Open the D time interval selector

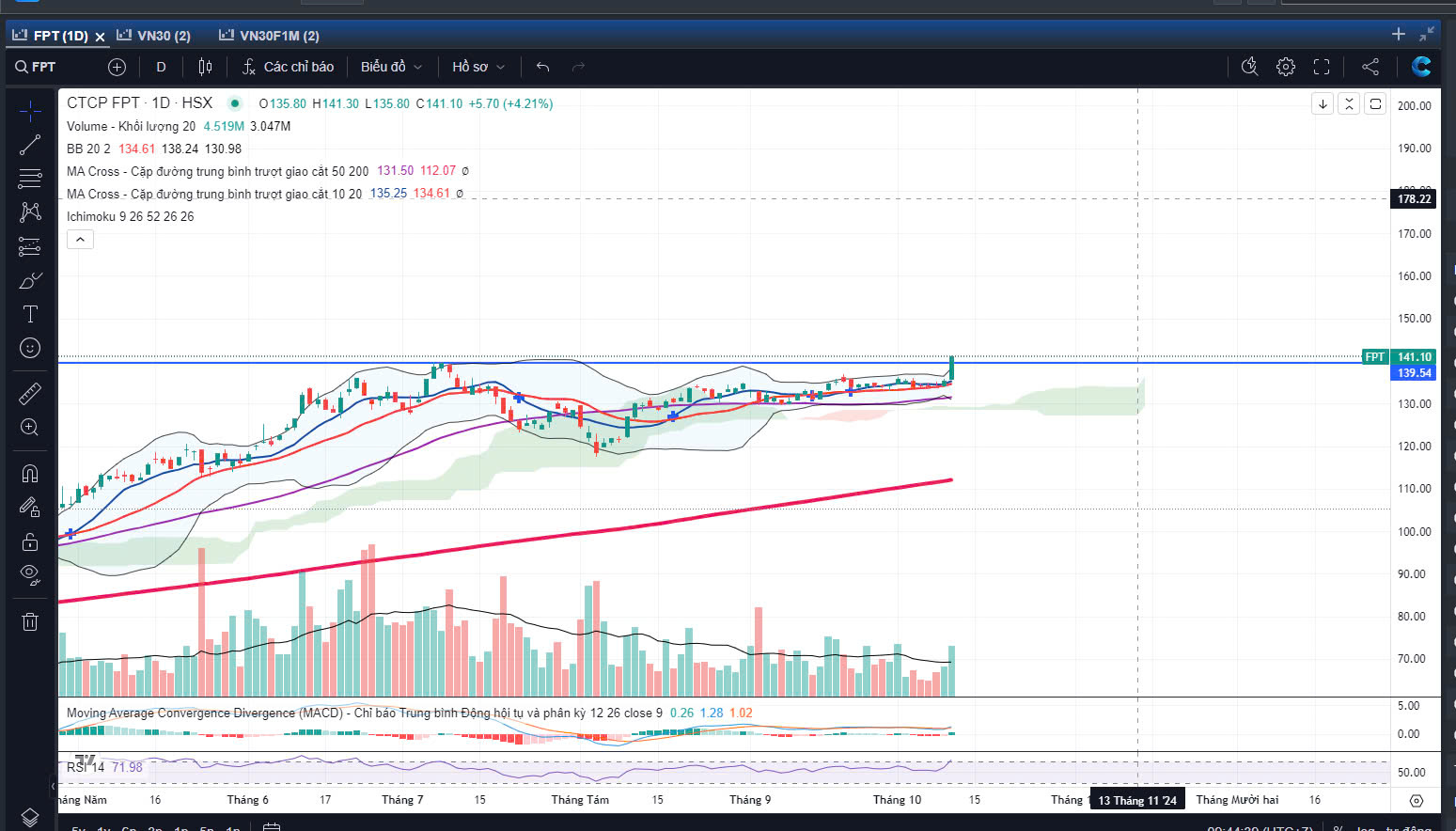point(161,67)
